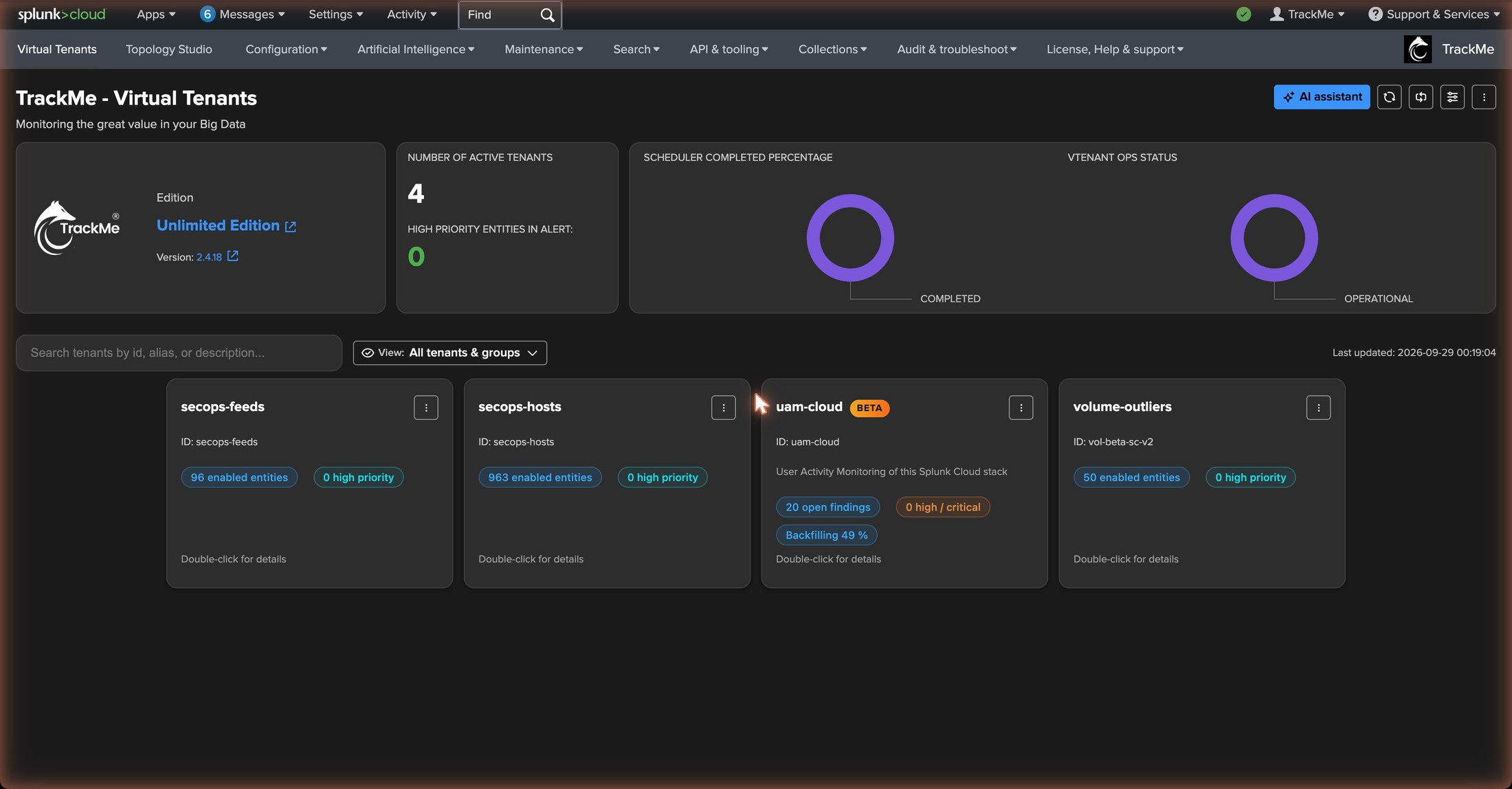1512x789 pixels.
Task: Open the Maintenance menu
Action: pyautogui.click(x=544, y=49)
